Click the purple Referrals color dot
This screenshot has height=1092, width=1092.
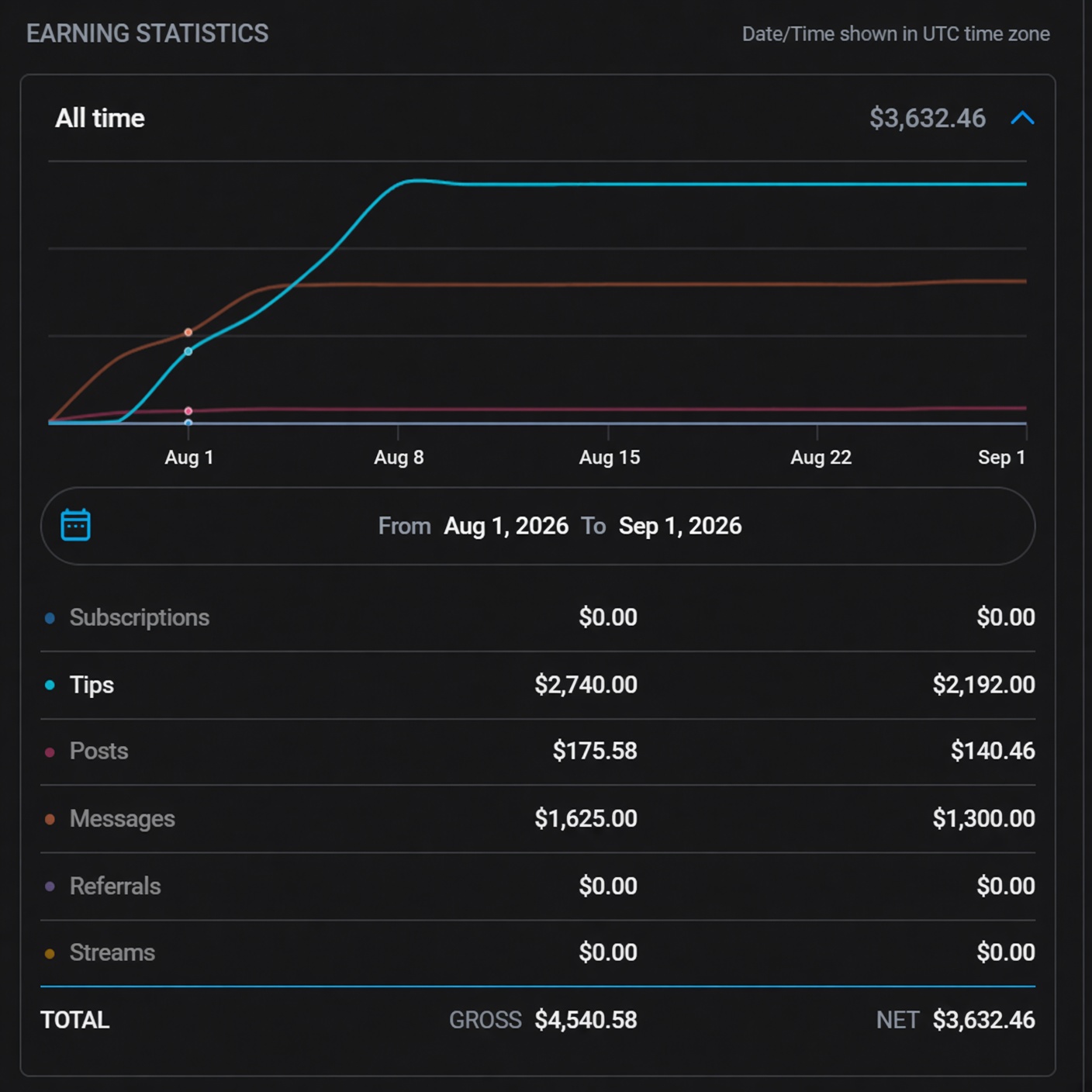point(50,886)
